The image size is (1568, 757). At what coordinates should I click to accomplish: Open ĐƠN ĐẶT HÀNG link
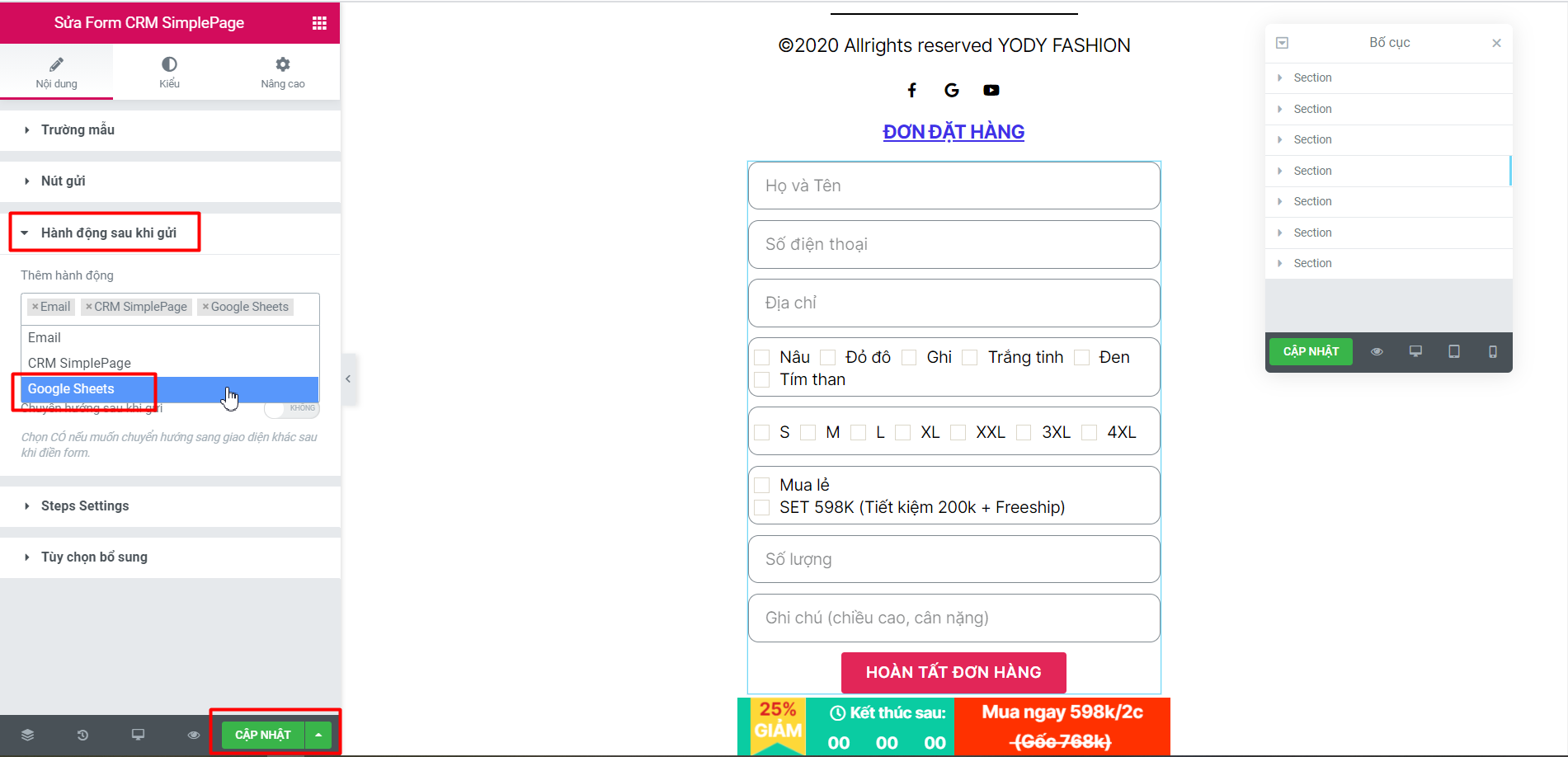(954, 132)
